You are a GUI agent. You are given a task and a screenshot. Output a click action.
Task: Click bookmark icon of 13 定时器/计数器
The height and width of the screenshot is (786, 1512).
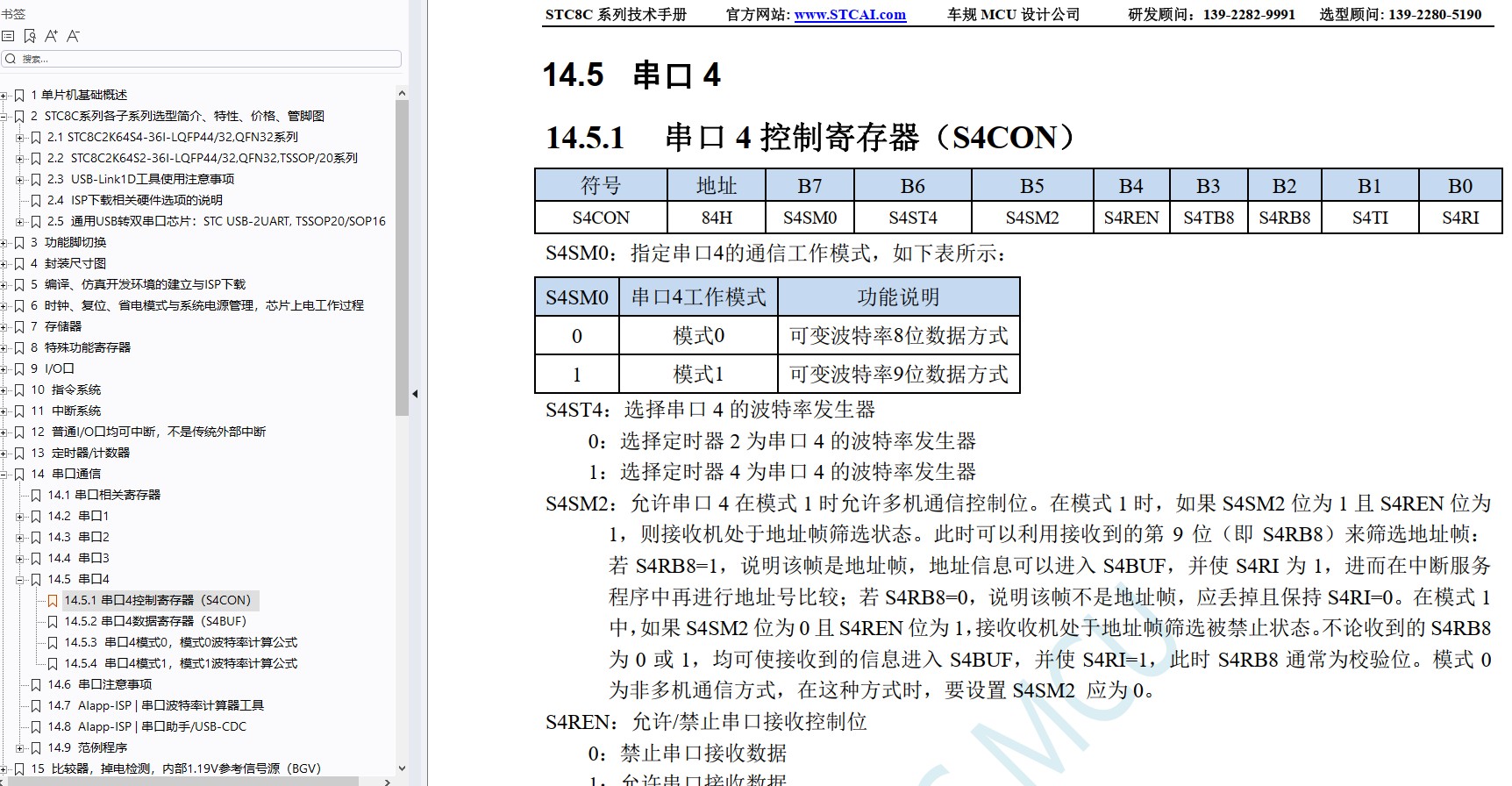click(19, 453)
